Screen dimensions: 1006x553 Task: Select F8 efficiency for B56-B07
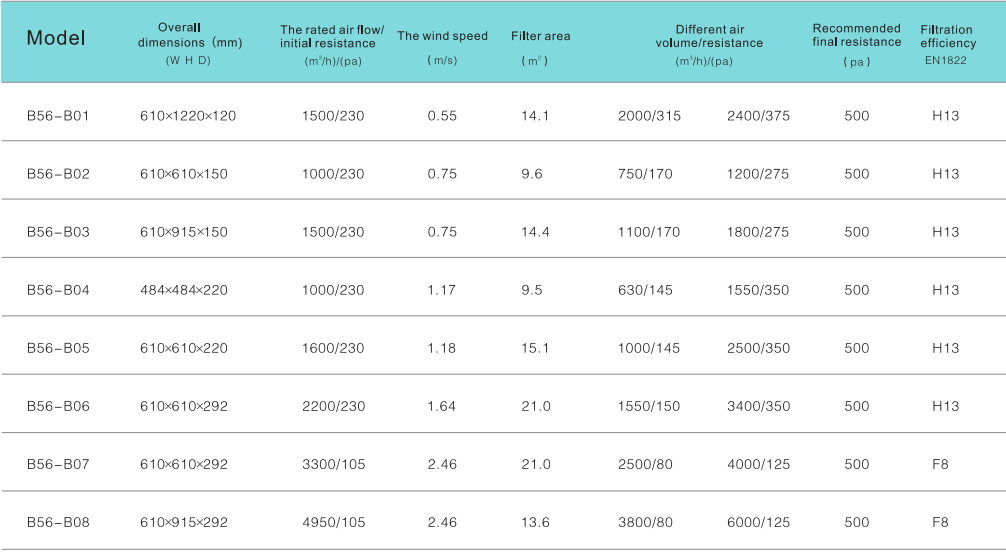click(940, 464)
